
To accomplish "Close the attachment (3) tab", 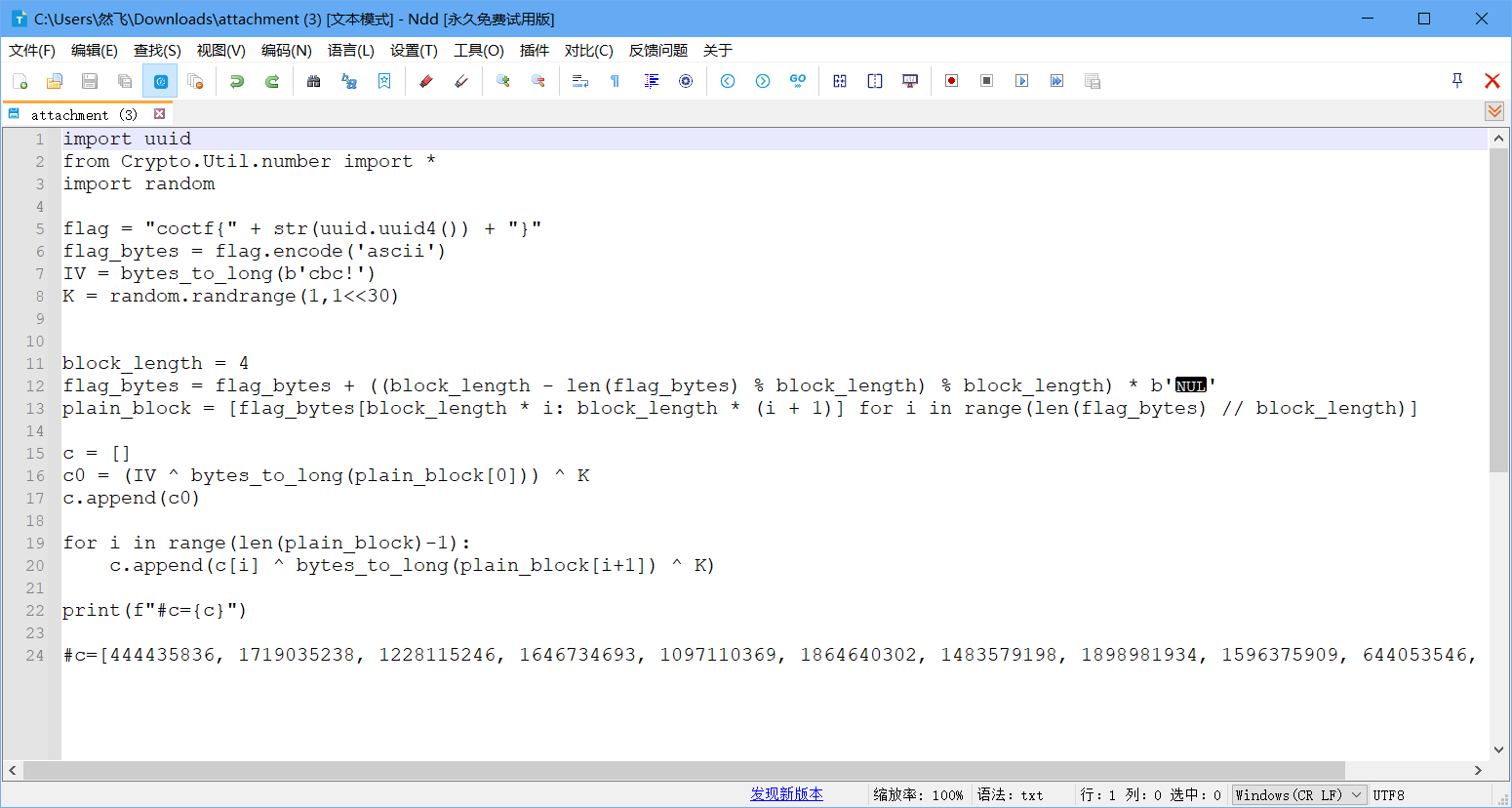I will pos(159,114).
